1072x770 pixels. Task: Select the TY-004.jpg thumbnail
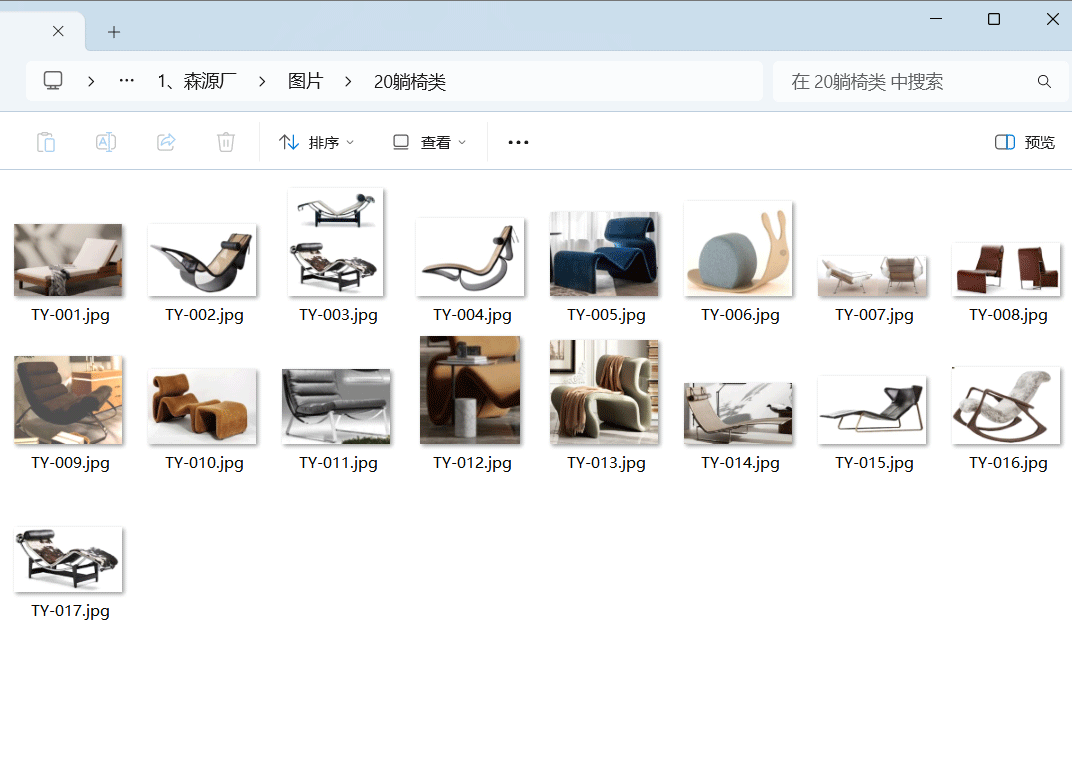click(x=470, y=257)
